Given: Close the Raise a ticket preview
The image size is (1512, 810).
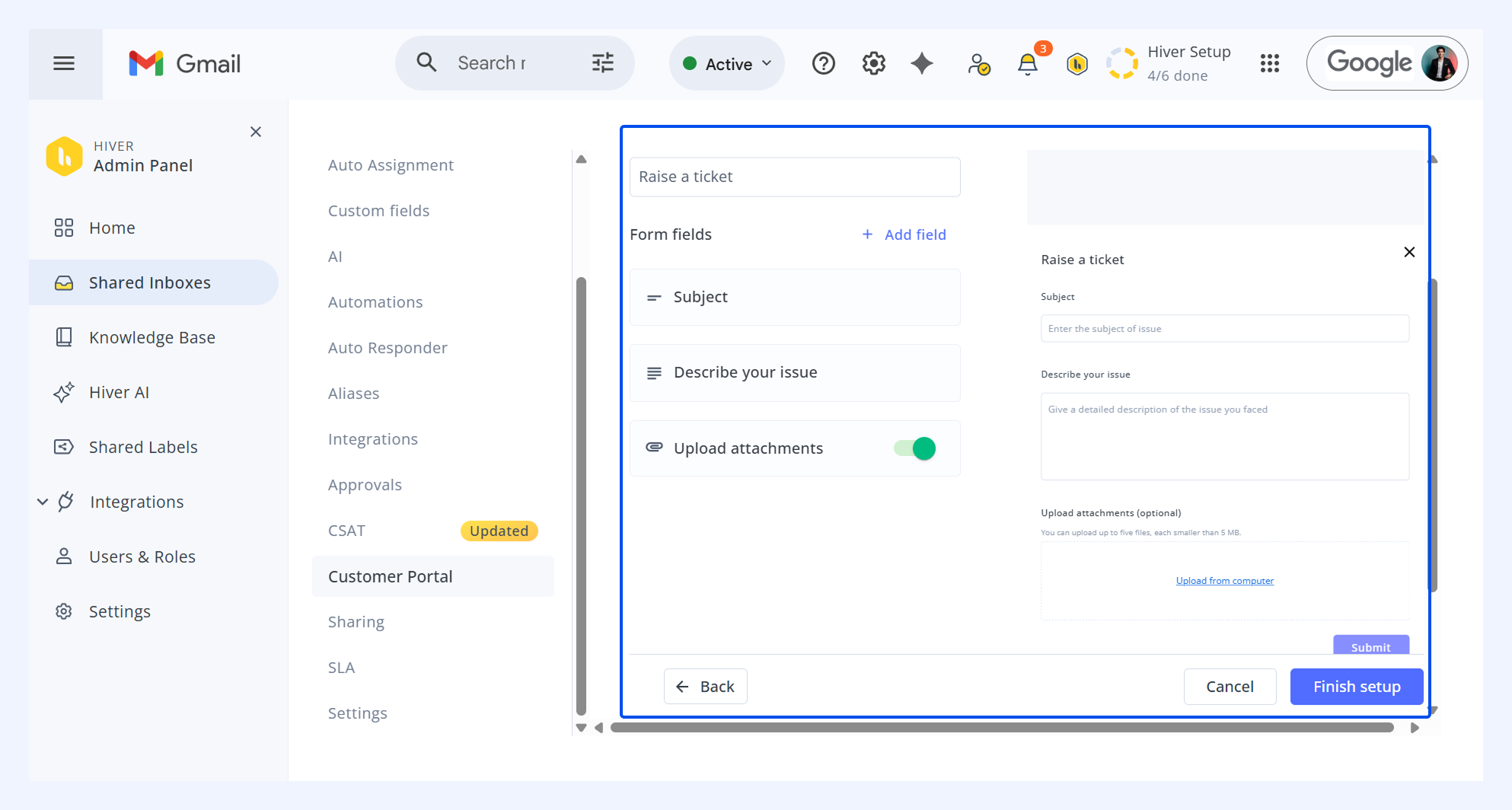Looking at the screenshot, I should pyautogui.click(x=1409, y=252).
